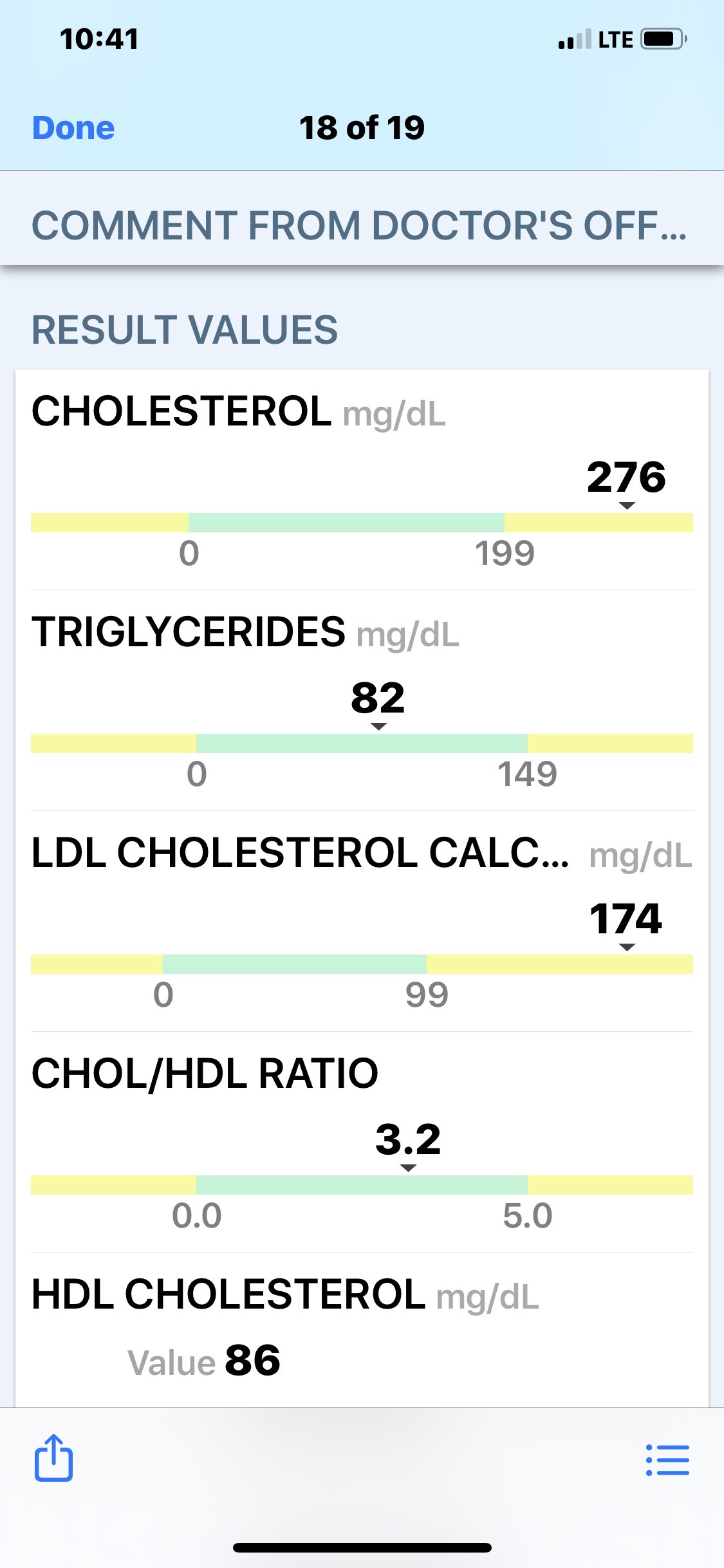Tap the HDL value 86

pyautogui.click(x=252, y=1361)
